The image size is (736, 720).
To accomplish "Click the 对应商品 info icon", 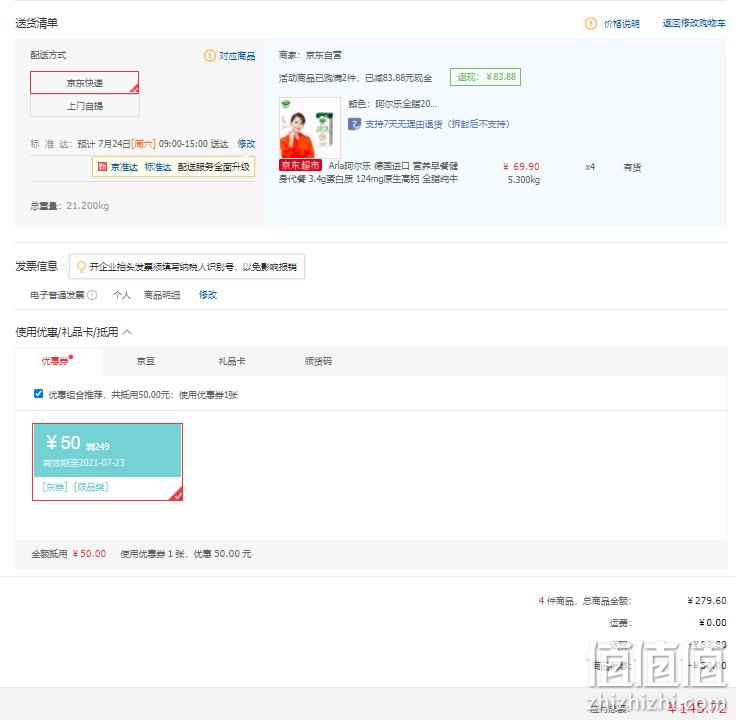I will coord(209,55).
